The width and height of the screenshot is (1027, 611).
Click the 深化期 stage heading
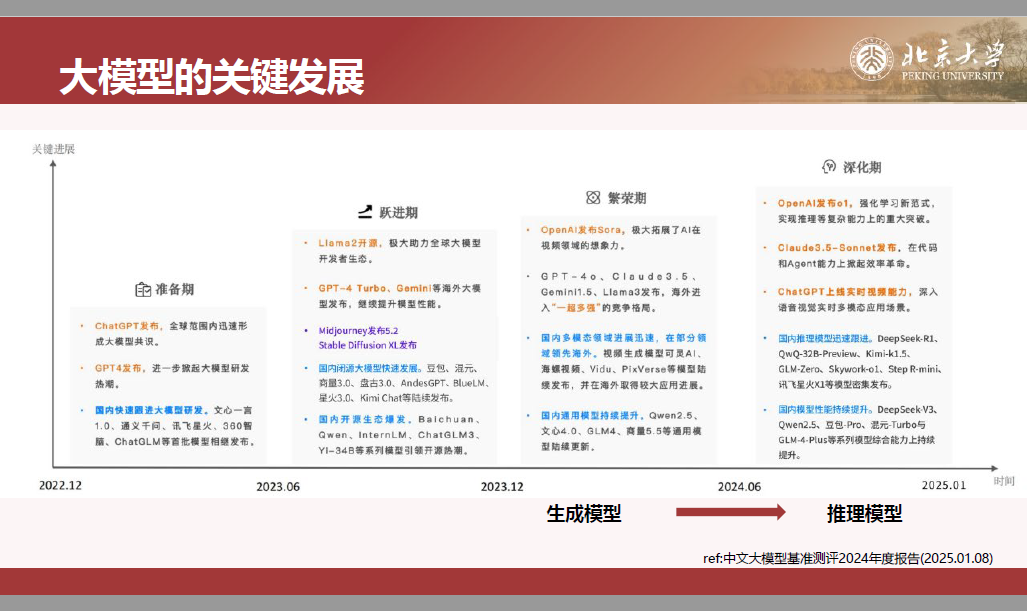pos(862,167)
